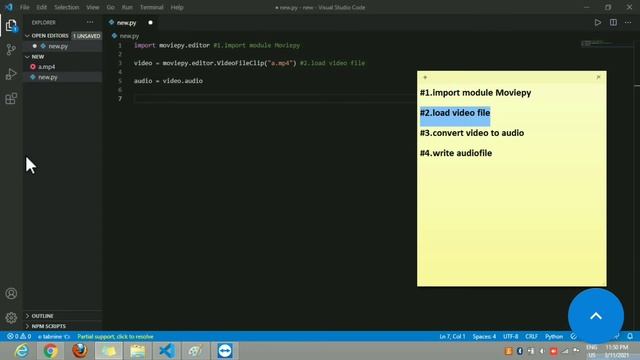This screenshot has height=360, width=640.
Task: Open the Run and Debug view
Action: 11,74
